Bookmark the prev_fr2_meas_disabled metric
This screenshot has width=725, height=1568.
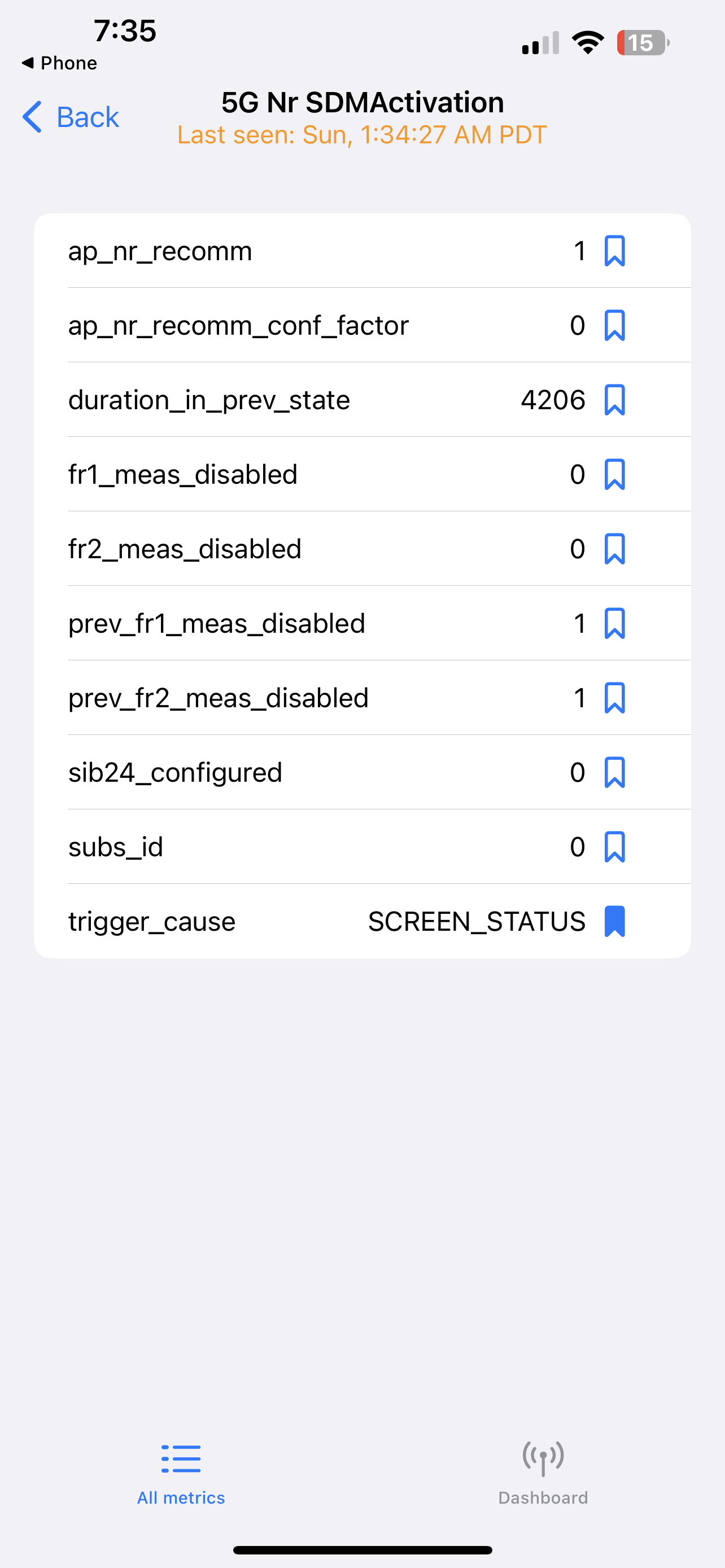pos(614,698)
